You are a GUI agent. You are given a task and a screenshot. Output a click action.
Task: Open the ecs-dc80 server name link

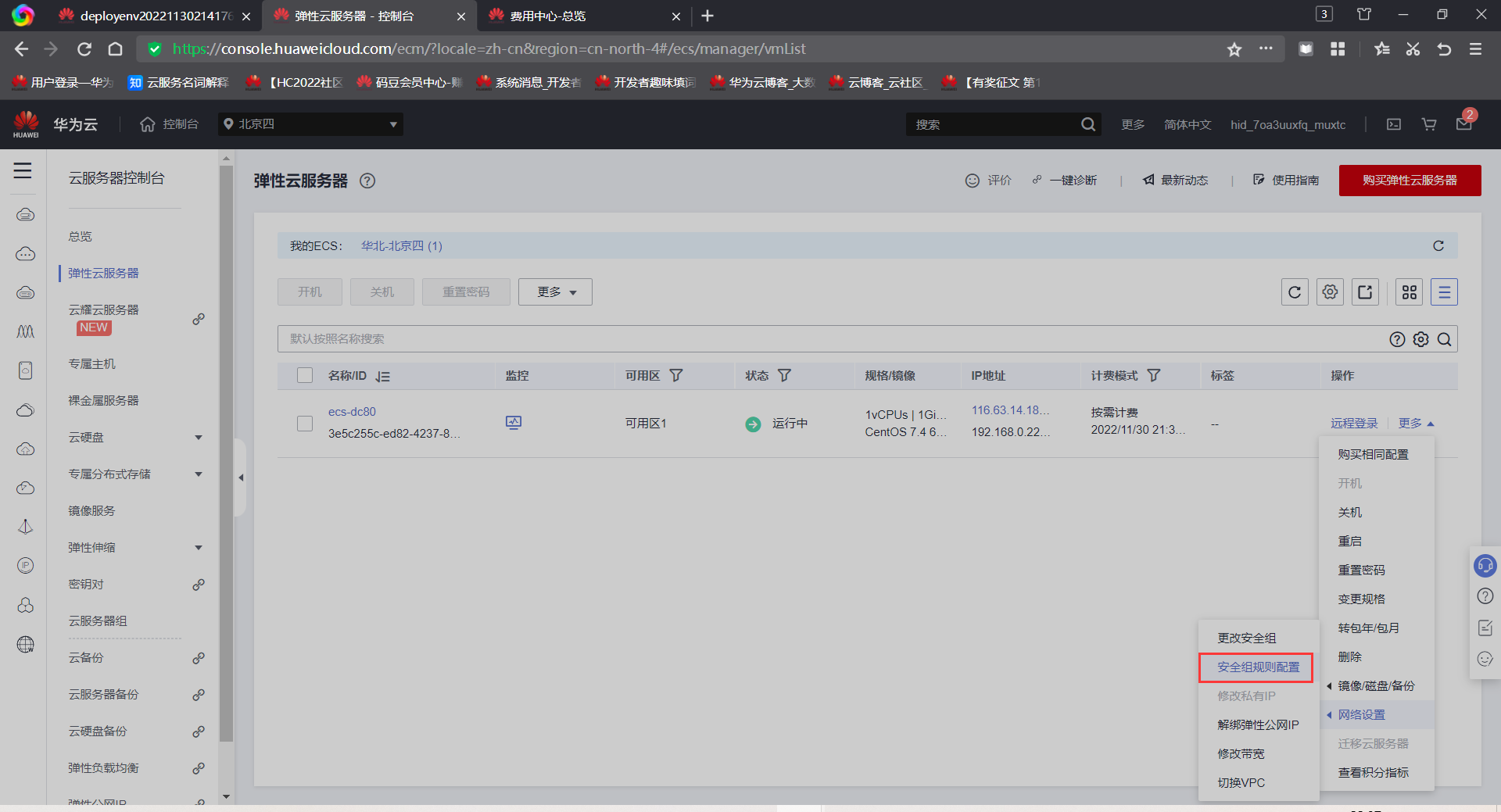[x=352, y=412]
